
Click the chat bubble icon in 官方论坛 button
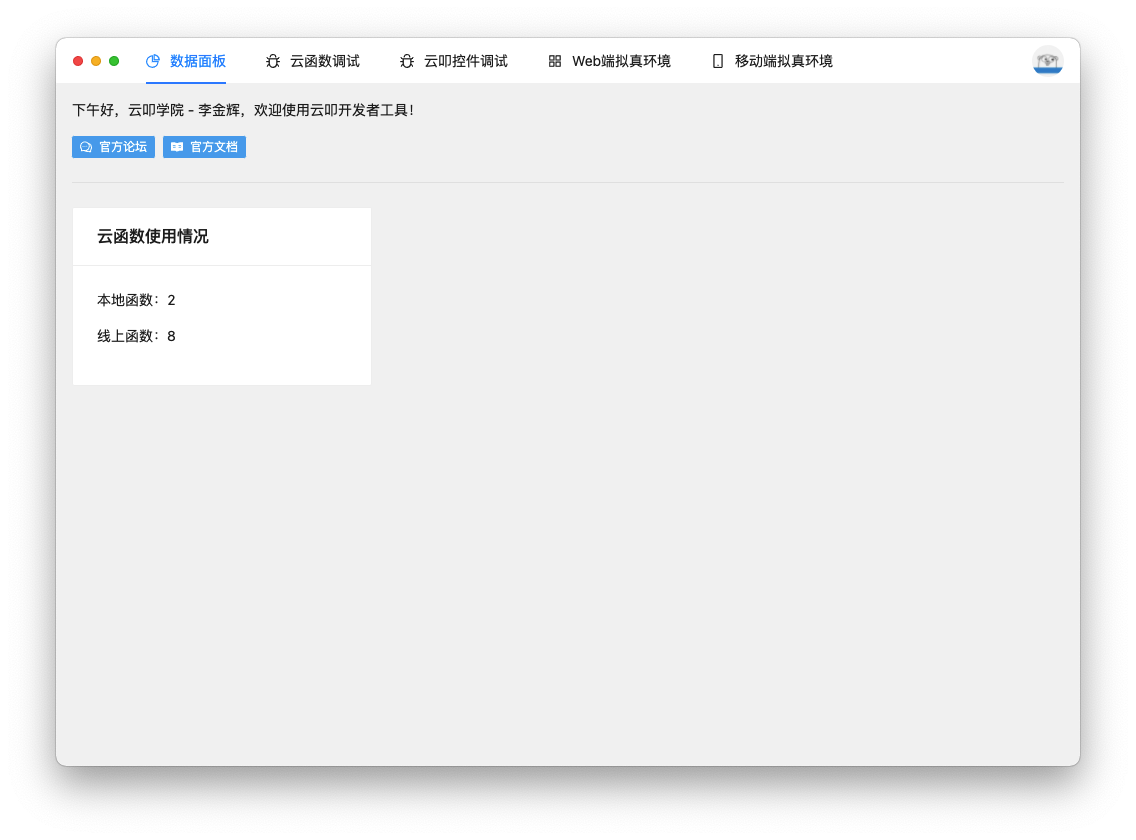(86, 146)
